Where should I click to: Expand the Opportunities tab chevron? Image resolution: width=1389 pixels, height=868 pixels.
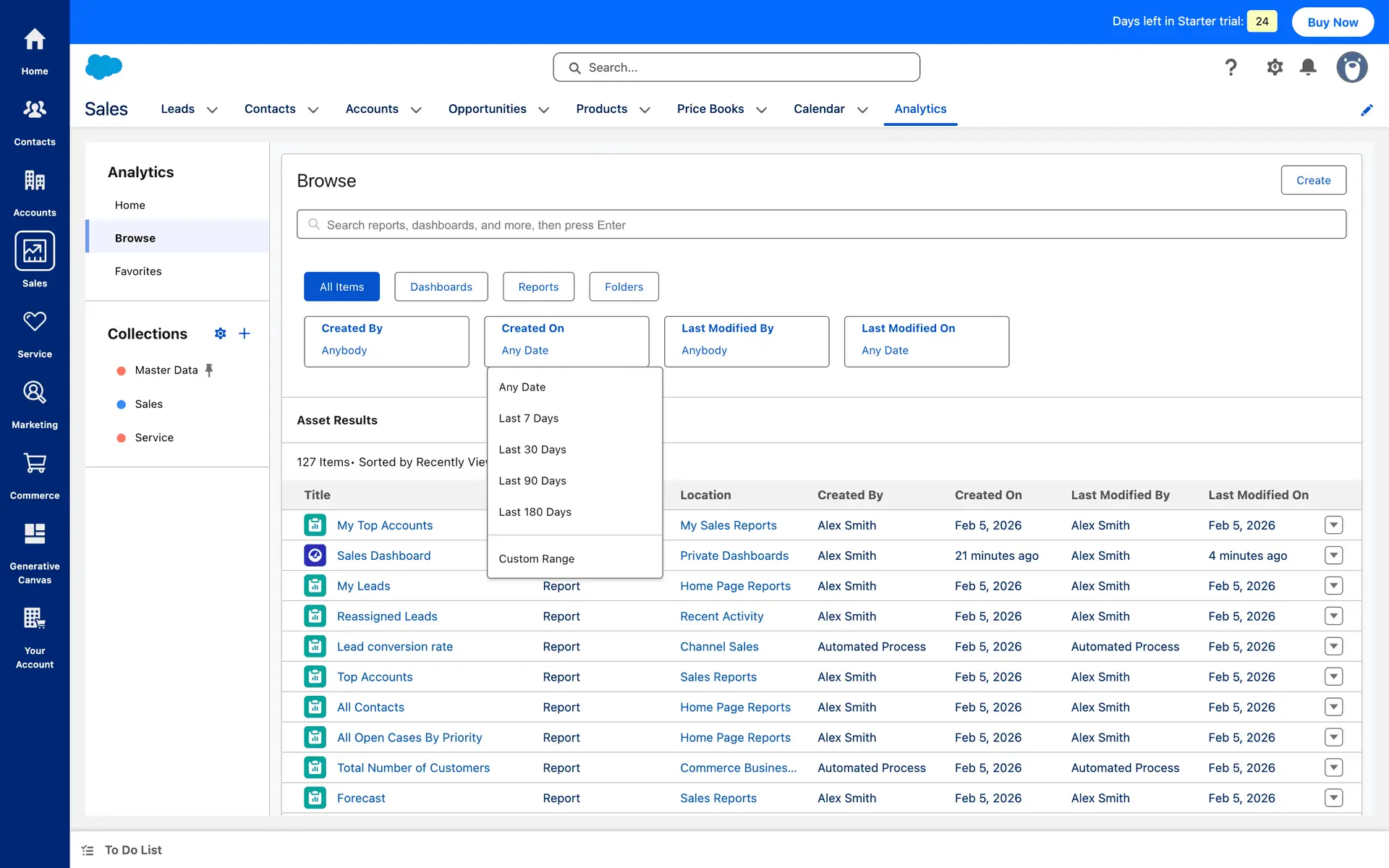544,110
